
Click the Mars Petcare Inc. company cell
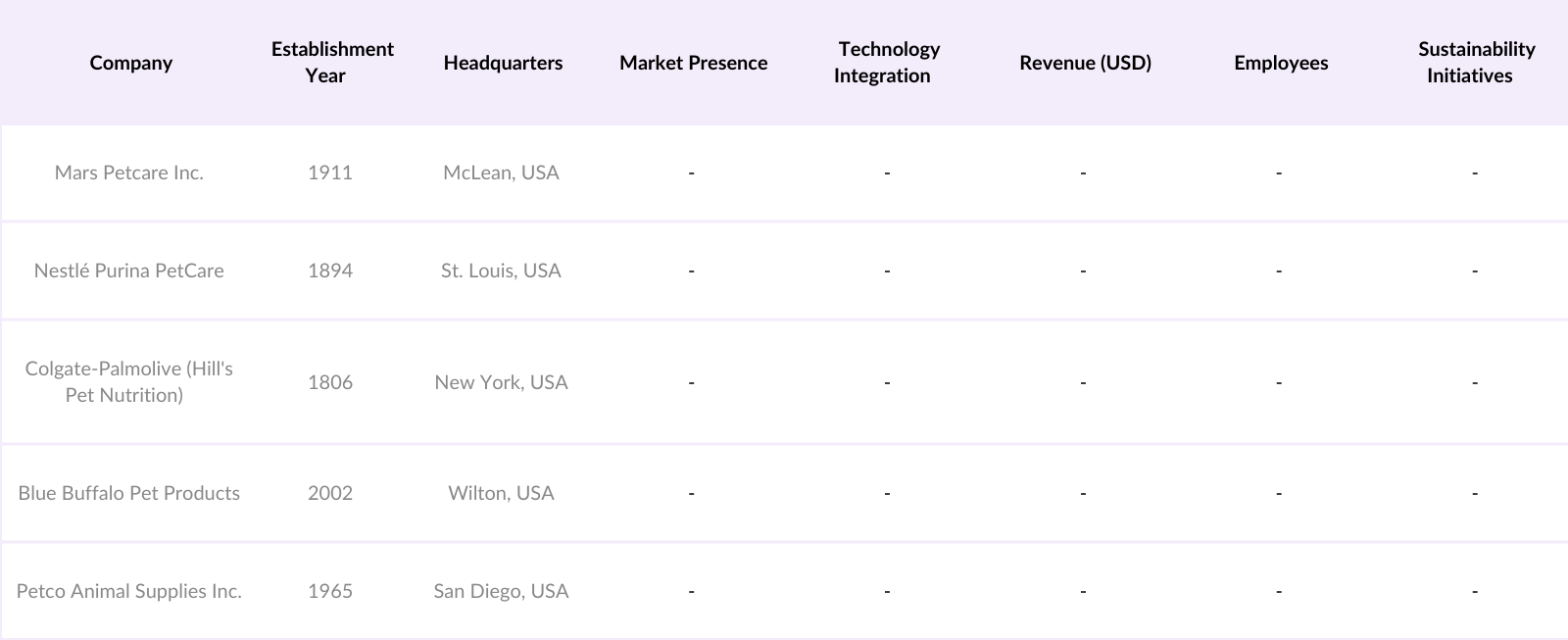click(x=129, y=172)
